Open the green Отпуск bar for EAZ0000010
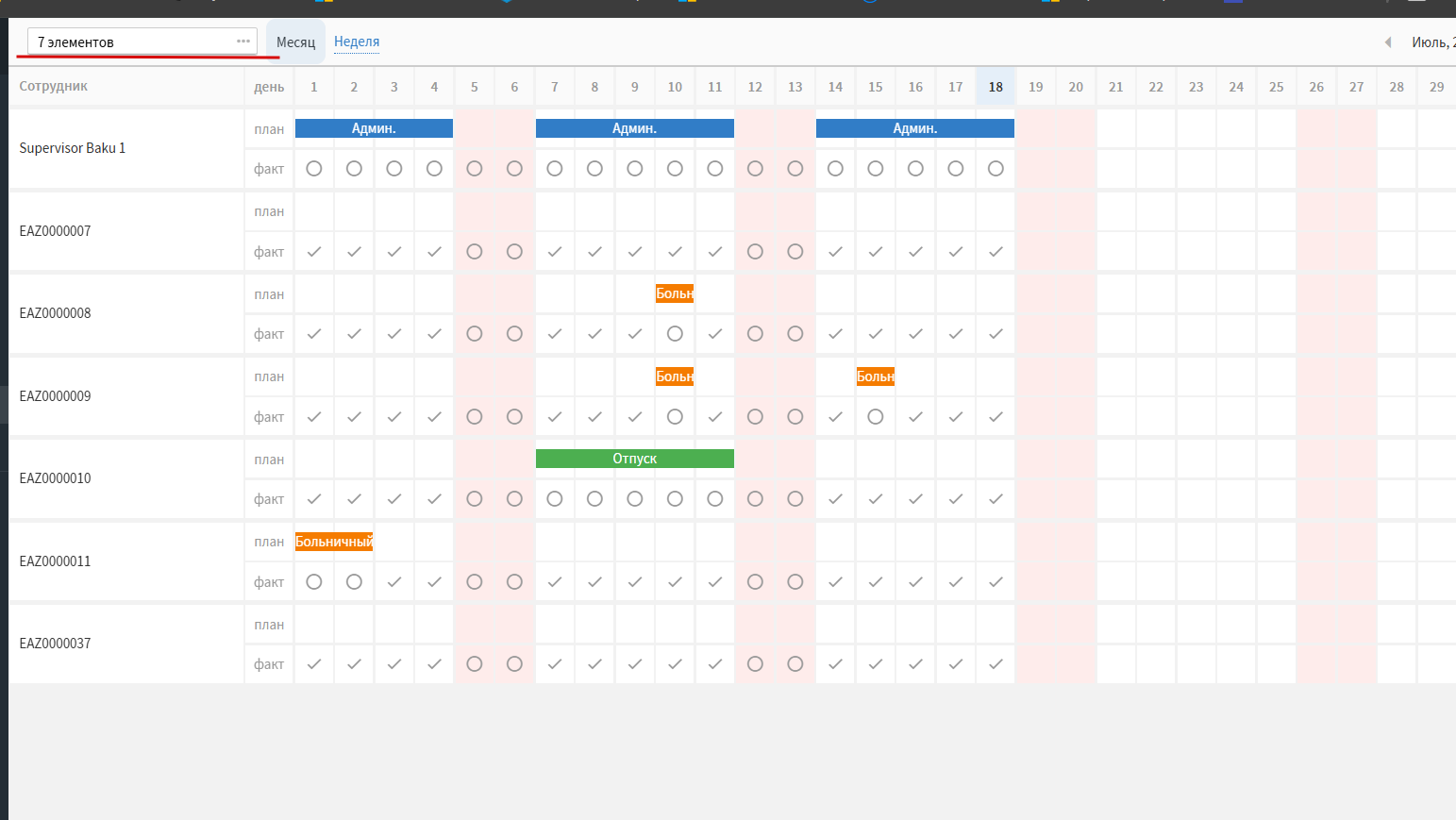This screenshot has width=1456, height=820. 635,459
